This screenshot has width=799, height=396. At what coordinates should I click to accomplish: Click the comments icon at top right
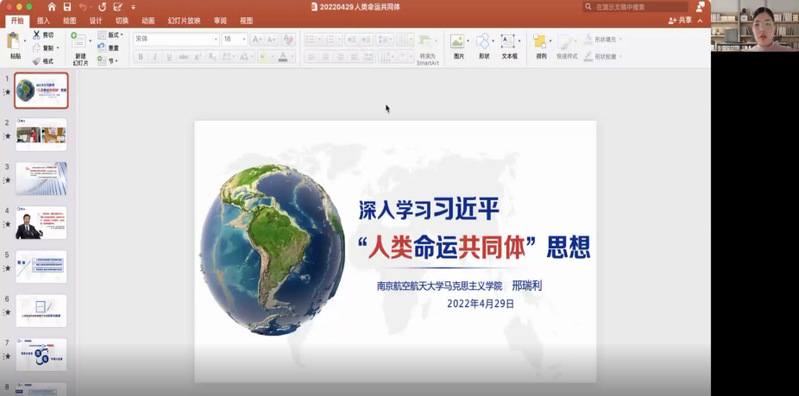[701, 6]
